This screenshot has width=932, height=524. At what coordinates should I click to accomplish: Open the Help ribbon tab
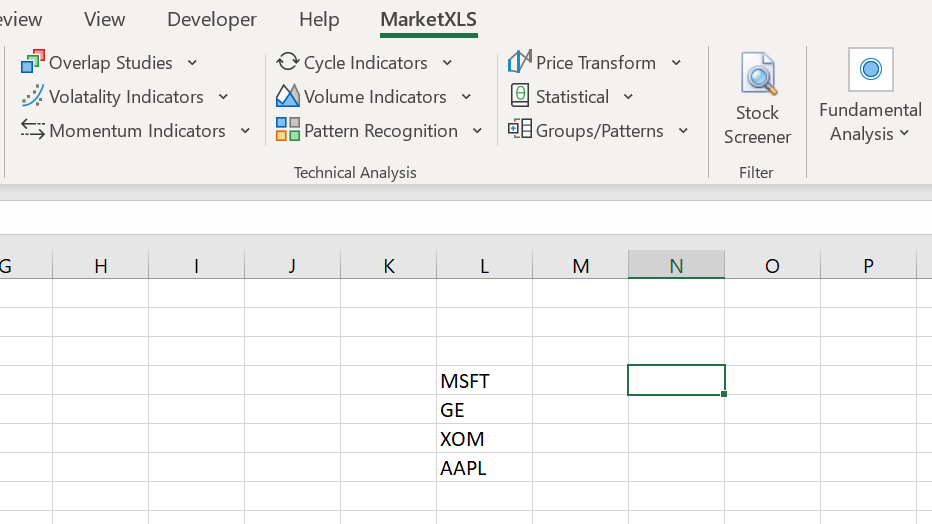319,19
